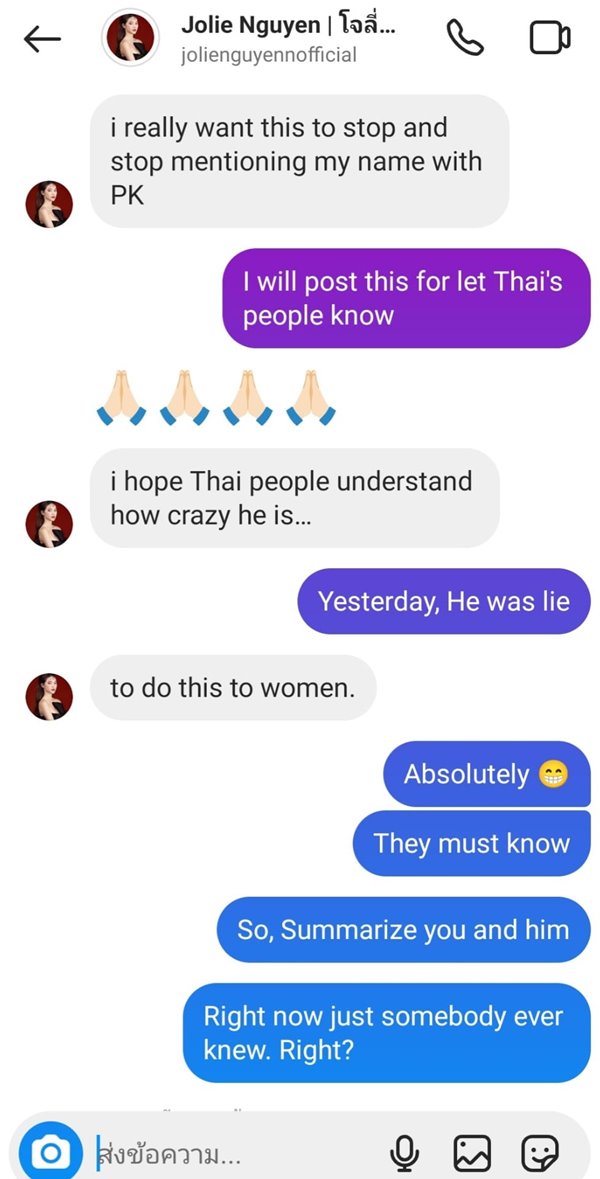
Task: Select the 'I will post this' message bubble
Action: coord(406,299)
